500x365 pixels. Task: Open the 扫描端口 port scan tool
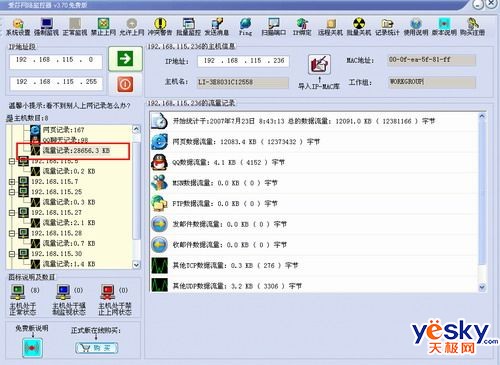(274, 27)
